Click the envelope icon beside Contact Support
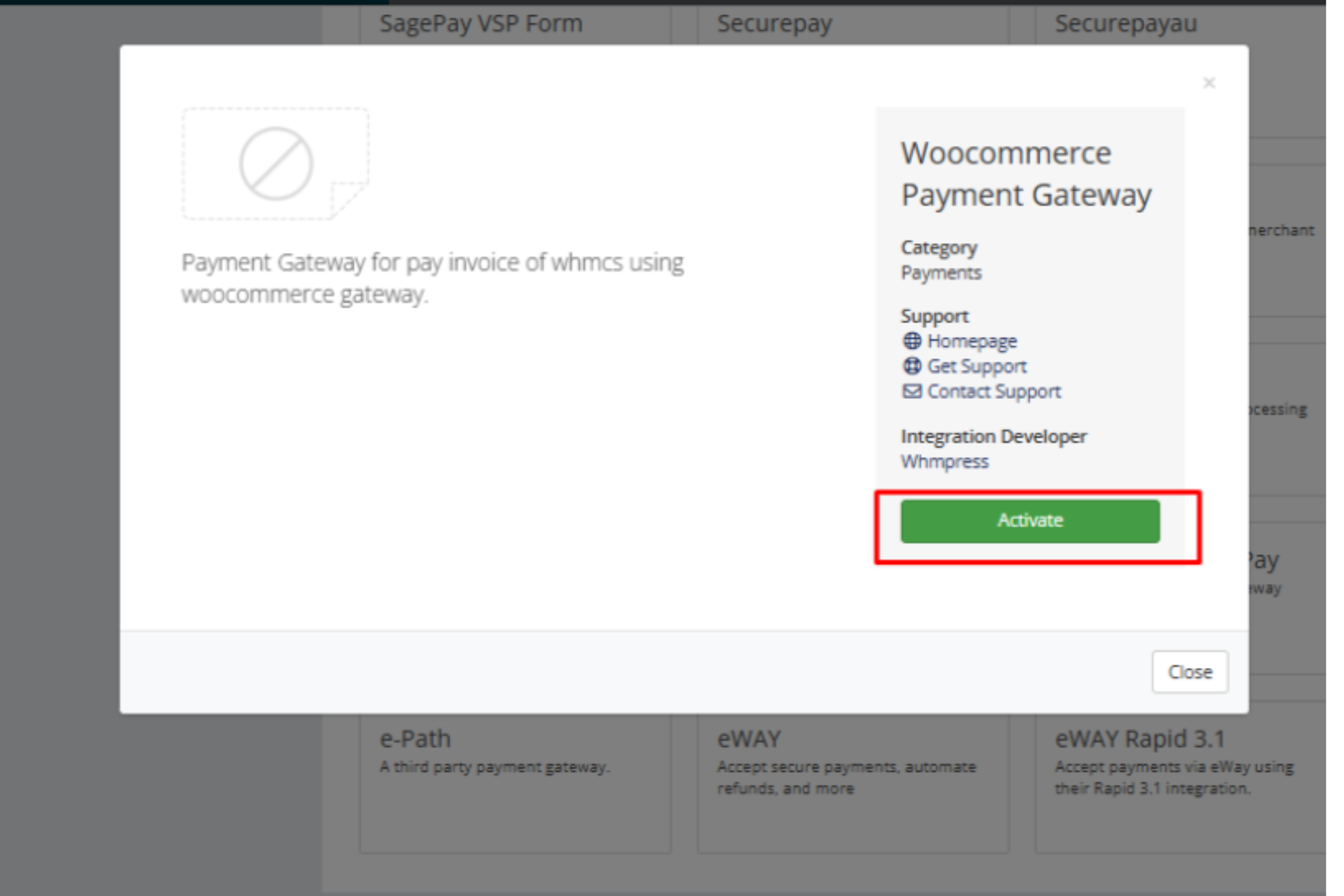The width and height of the screenshot is (1344, 896). point(912,392)
